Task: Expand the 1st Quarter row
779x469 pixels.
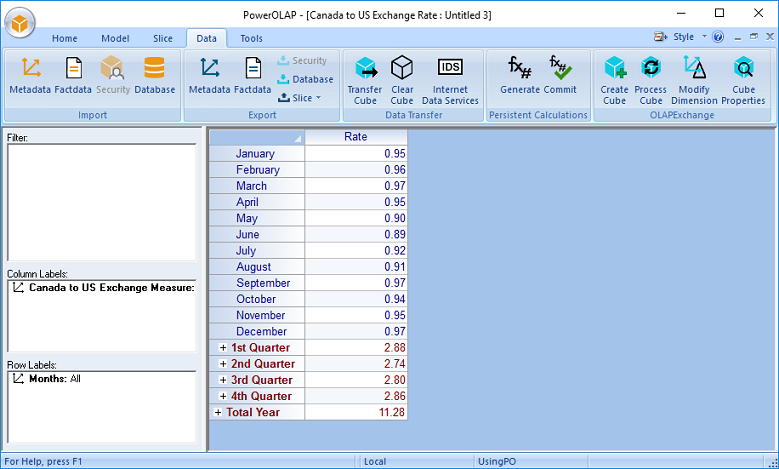Action: tap(223, 348)
